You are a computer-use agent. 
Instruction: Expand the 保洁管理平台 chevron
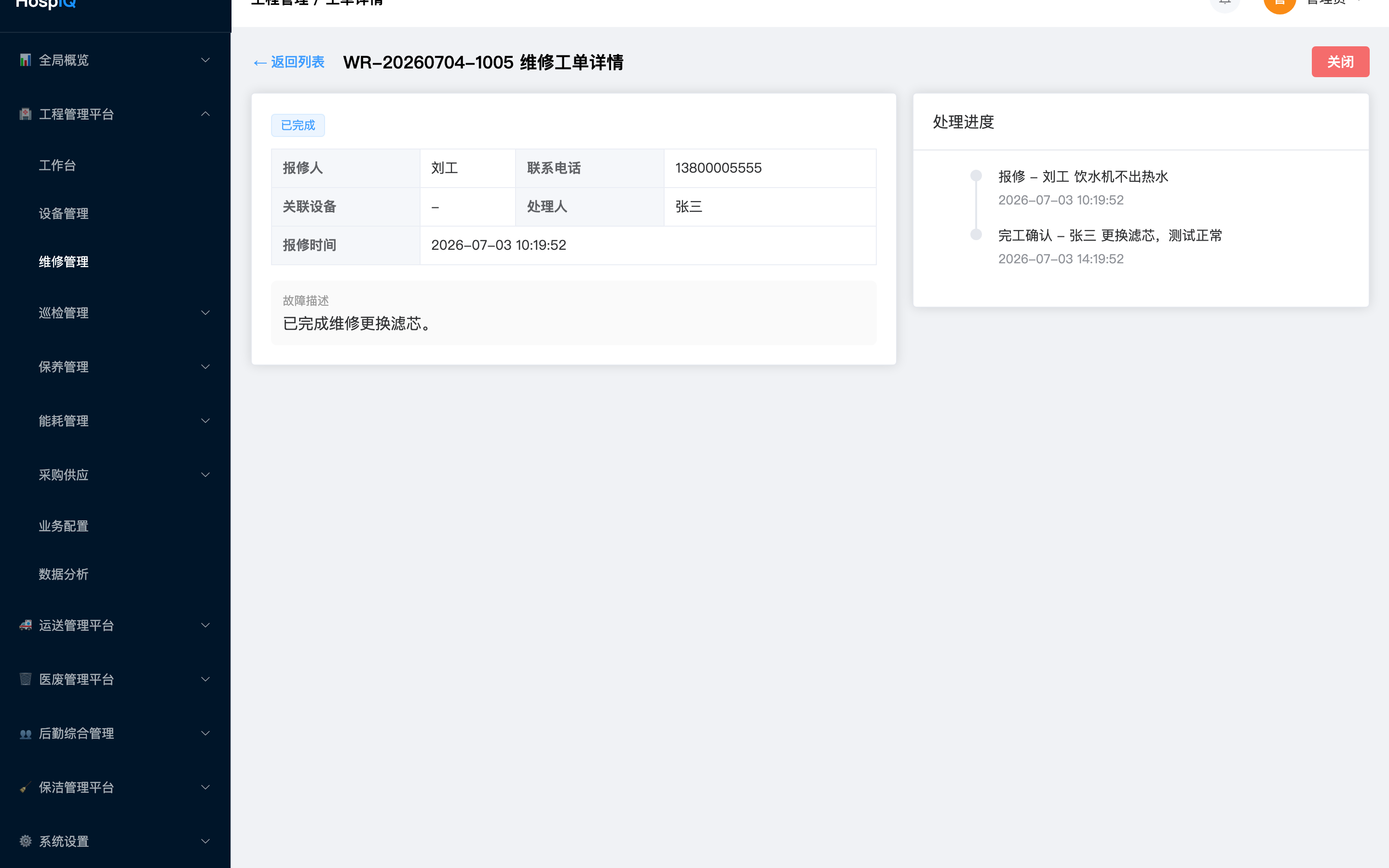pos(205,787)
